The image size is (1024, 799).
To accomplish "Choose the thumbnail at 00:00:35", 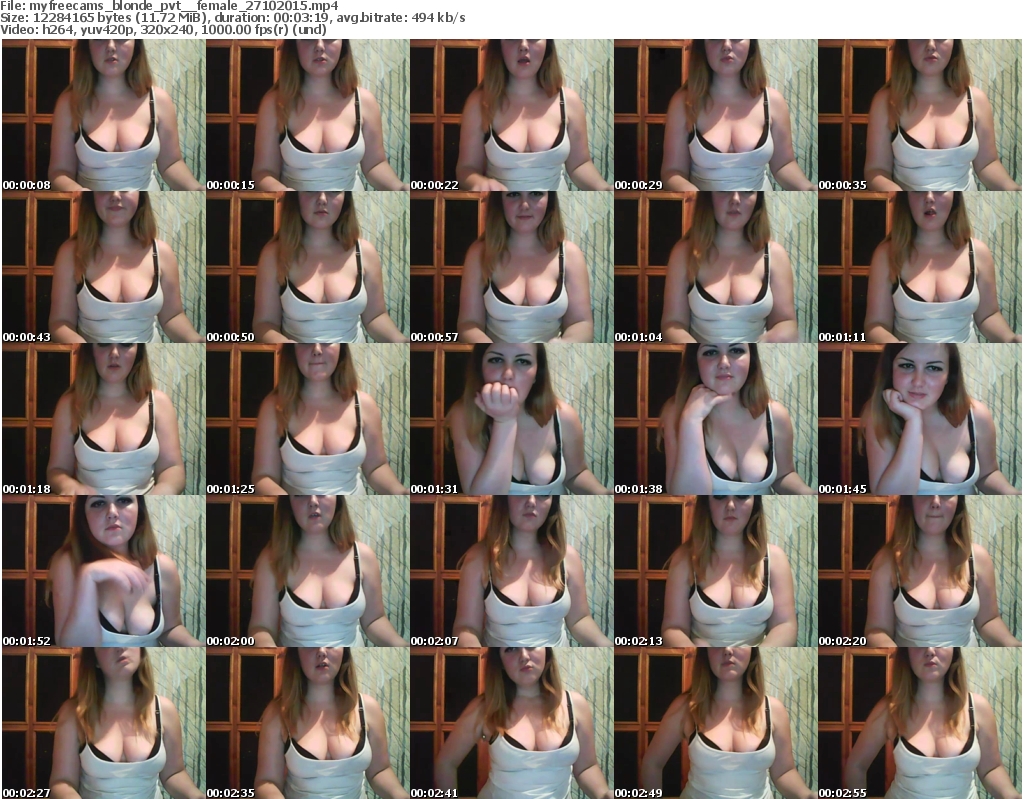I will pyautogui.click(x=920, y=115).
